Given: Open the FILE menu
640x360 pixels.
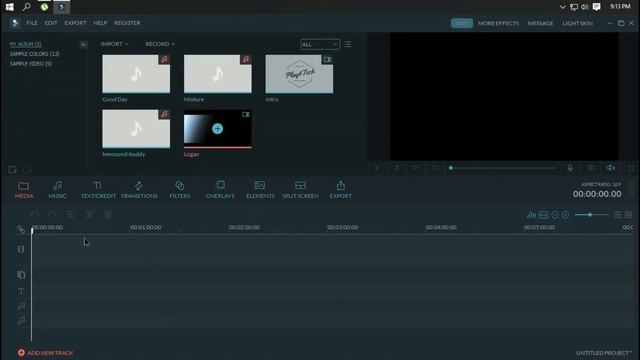Looking at the screenshot, I should click(32, 23).
